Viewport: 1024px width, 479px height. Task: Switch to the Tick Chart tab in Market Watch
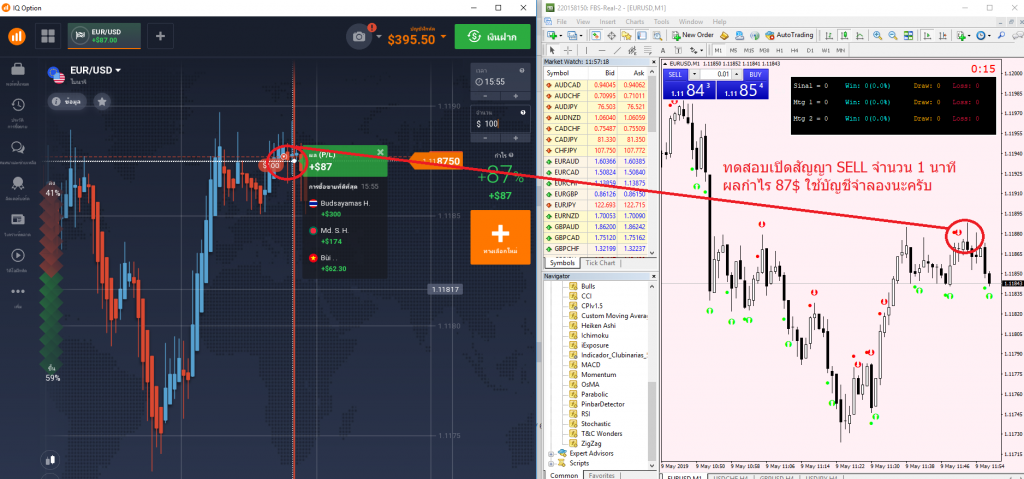point(600,263)
